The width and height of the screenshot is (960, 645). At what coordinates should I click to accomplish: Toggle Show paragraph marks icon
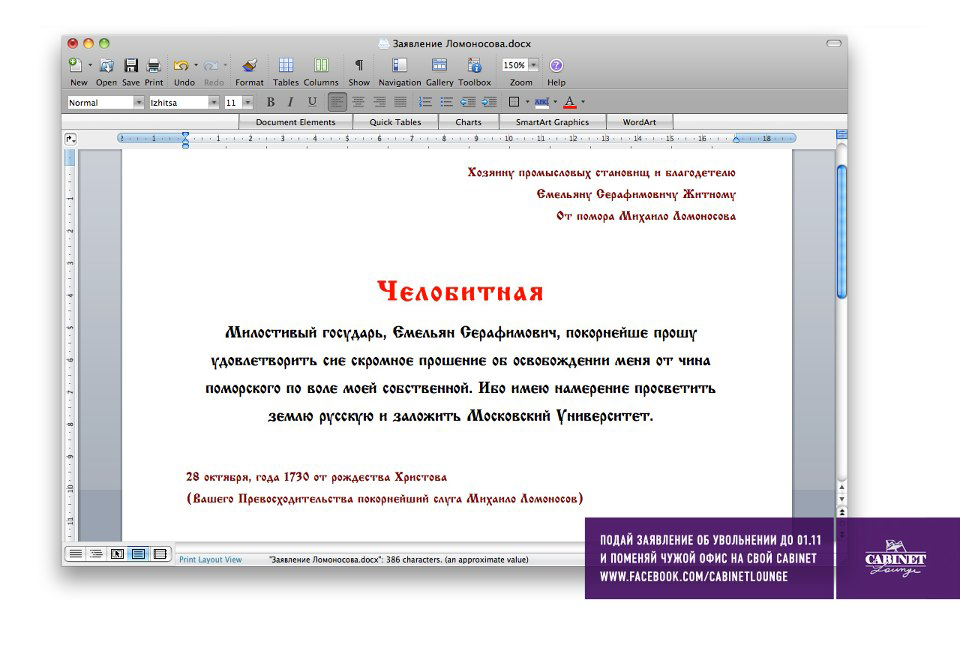[359, 65]
